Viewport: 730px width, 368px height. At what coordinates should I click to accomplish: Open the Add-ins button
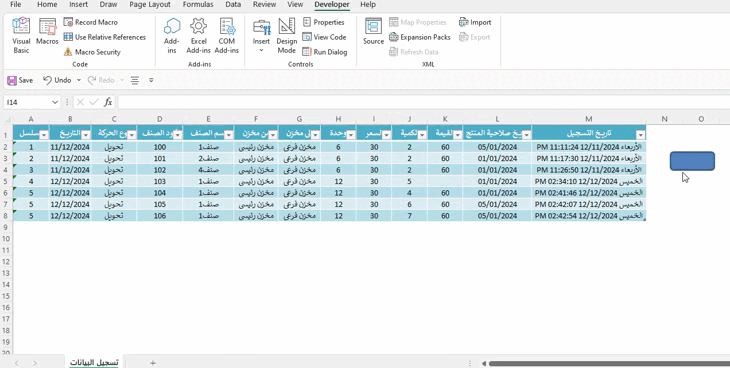pos(172,36)
